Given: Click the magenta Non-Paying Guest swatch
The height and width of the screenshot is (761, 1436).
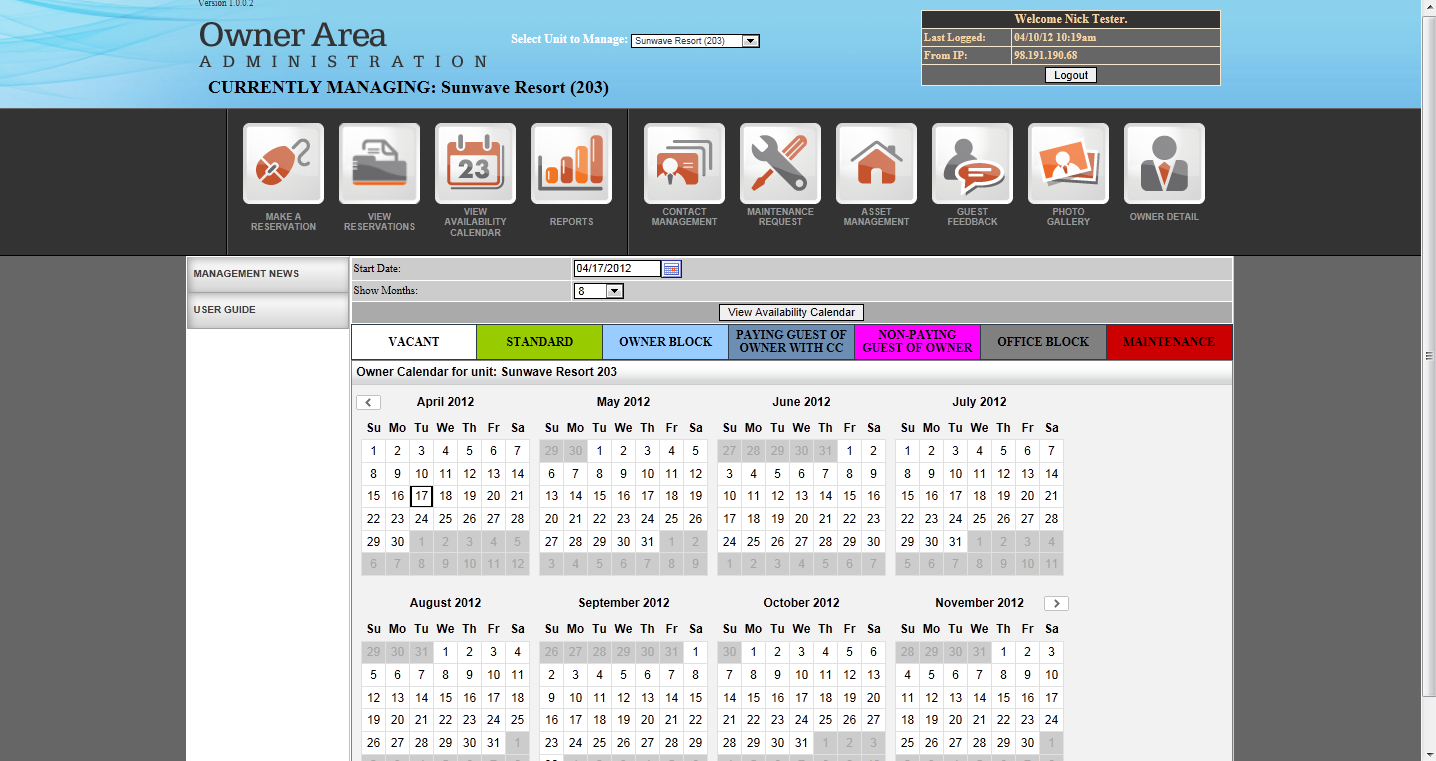Looking at the screenshot, I should [x=918, y=342].
